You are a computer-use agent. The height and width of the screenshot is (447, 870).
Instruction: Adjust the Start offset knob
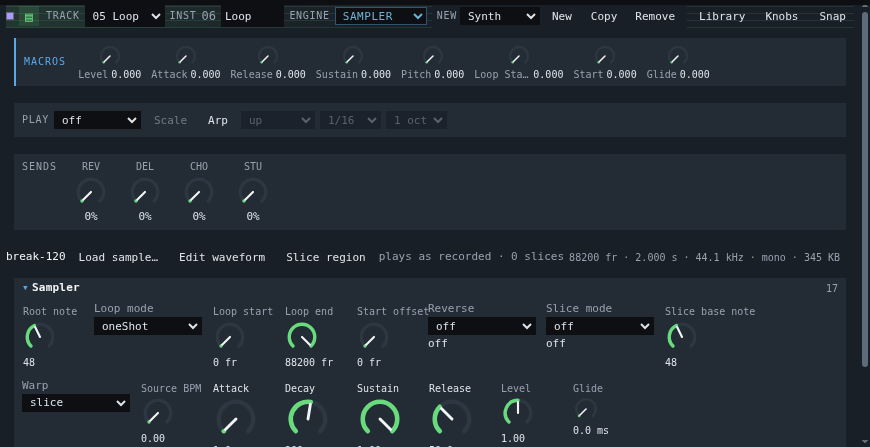(x=373, y=336)
